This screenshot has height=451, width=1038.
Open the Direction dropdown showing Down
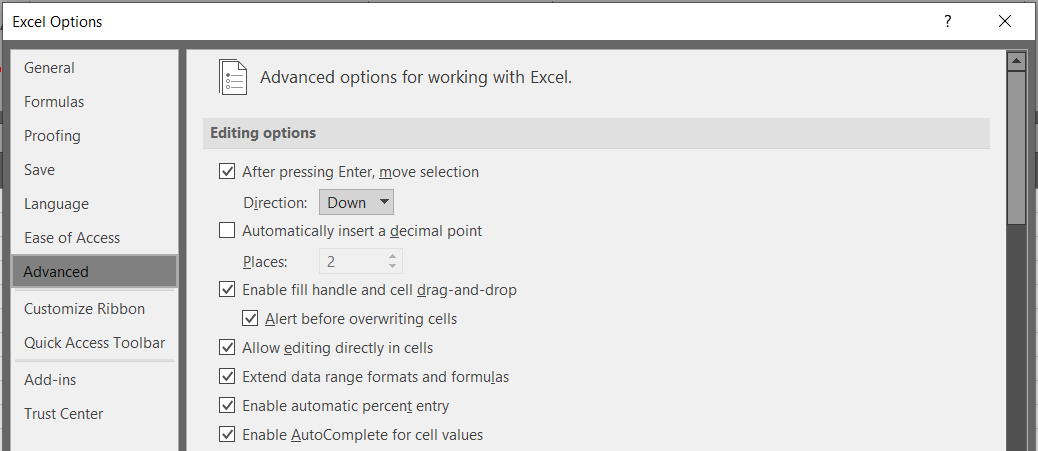point(356,203)
